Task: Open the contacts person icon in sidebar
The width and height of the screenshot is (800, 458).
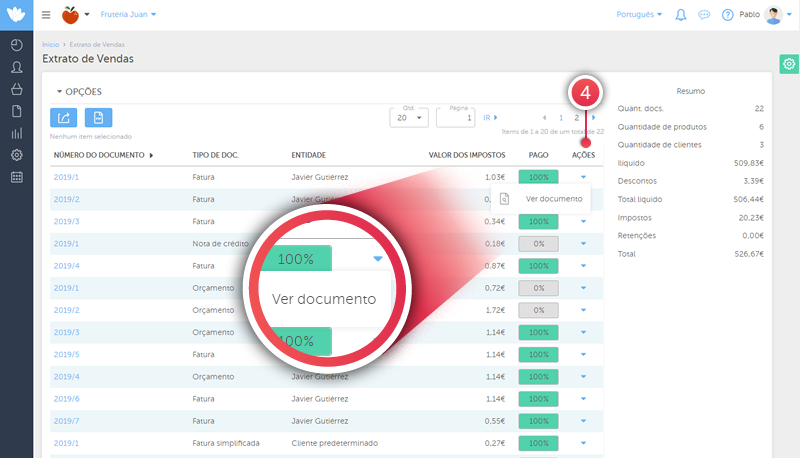Action: click(x=16, y=67)
